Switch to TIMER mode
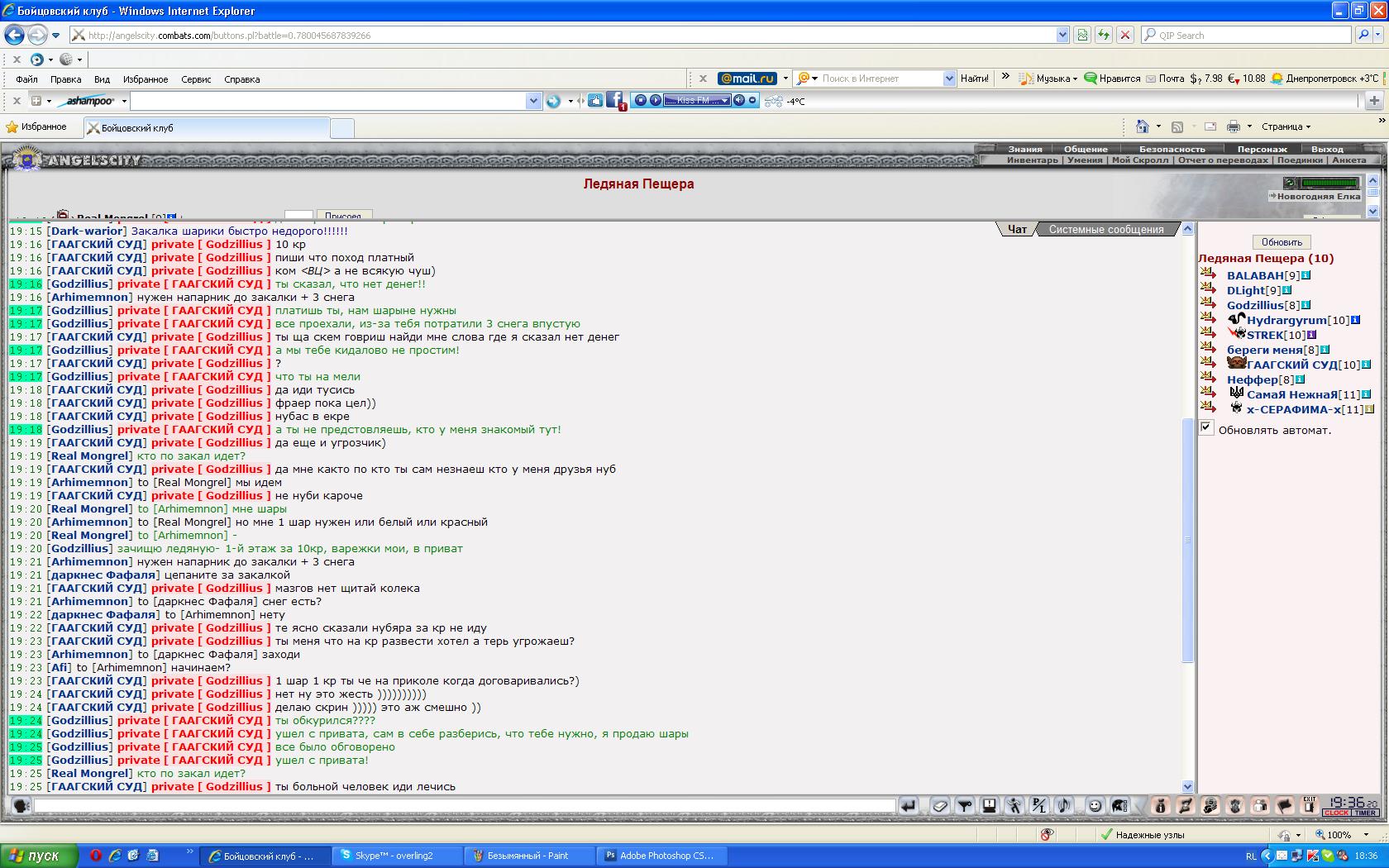The height and width of the screenshot is (868, 1389). tap(1364, 813)
